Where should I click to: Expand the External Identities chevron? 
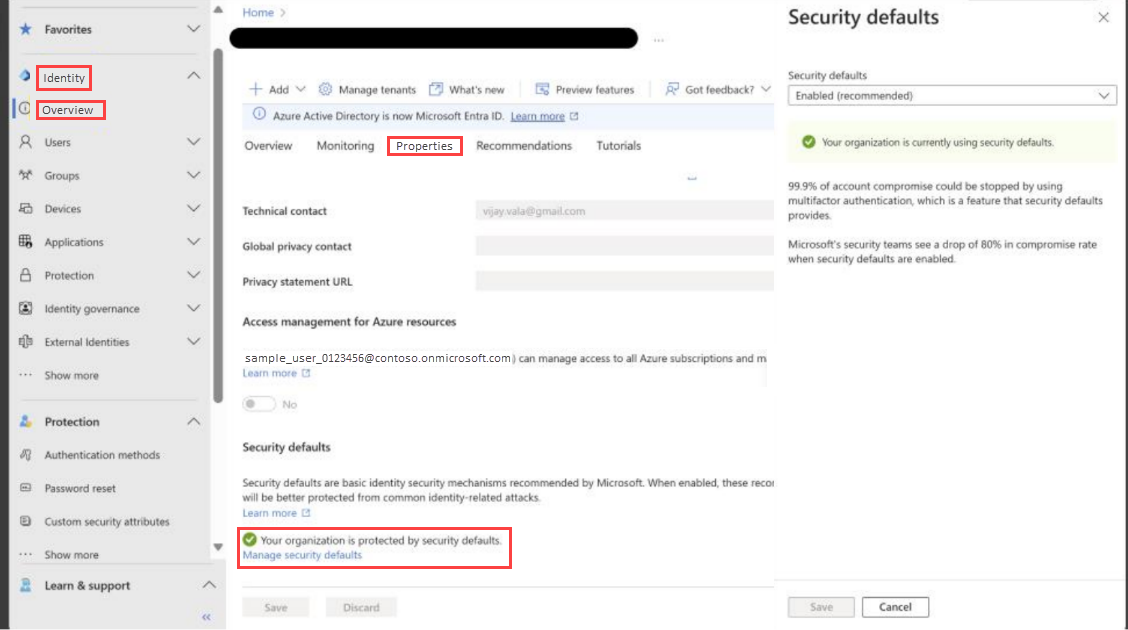(194, 342)
